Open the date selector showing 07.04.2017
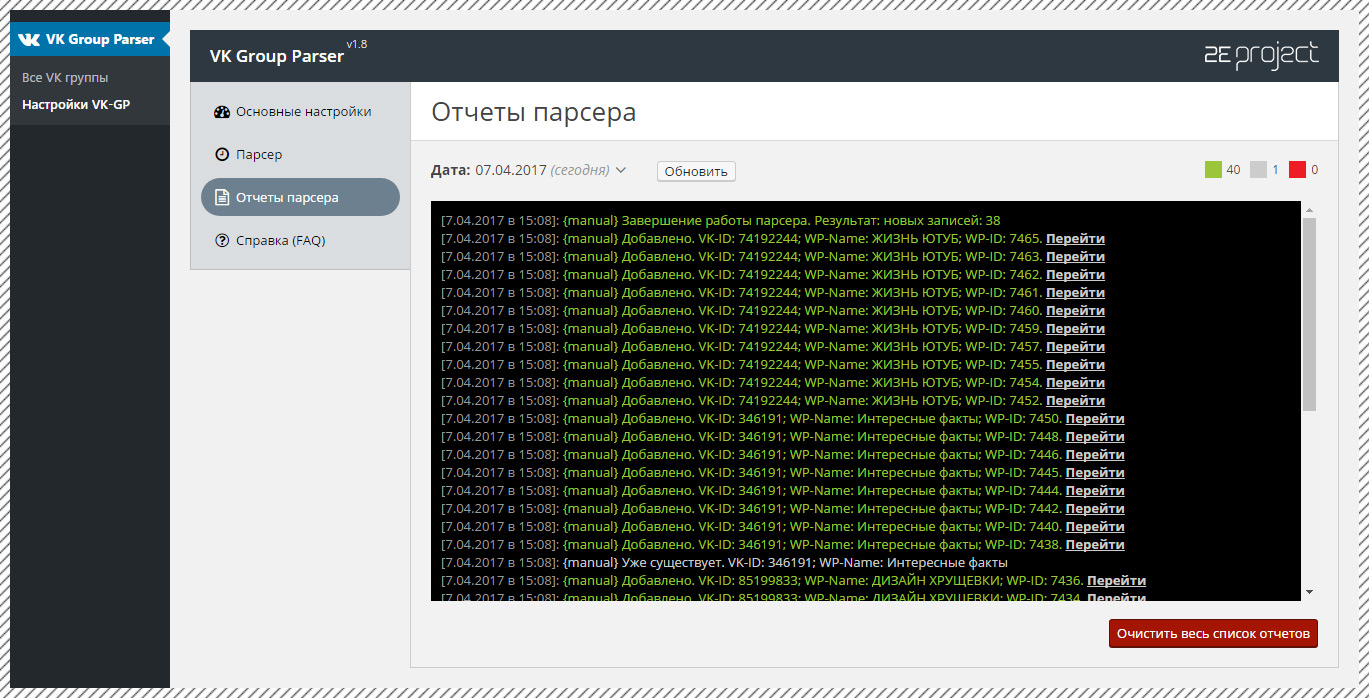Viewport: 1369px width, 698px height. point(510,171)
